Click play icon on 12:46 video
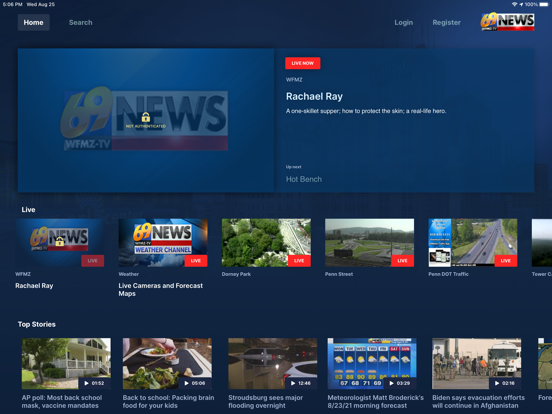 coord(293,383)
